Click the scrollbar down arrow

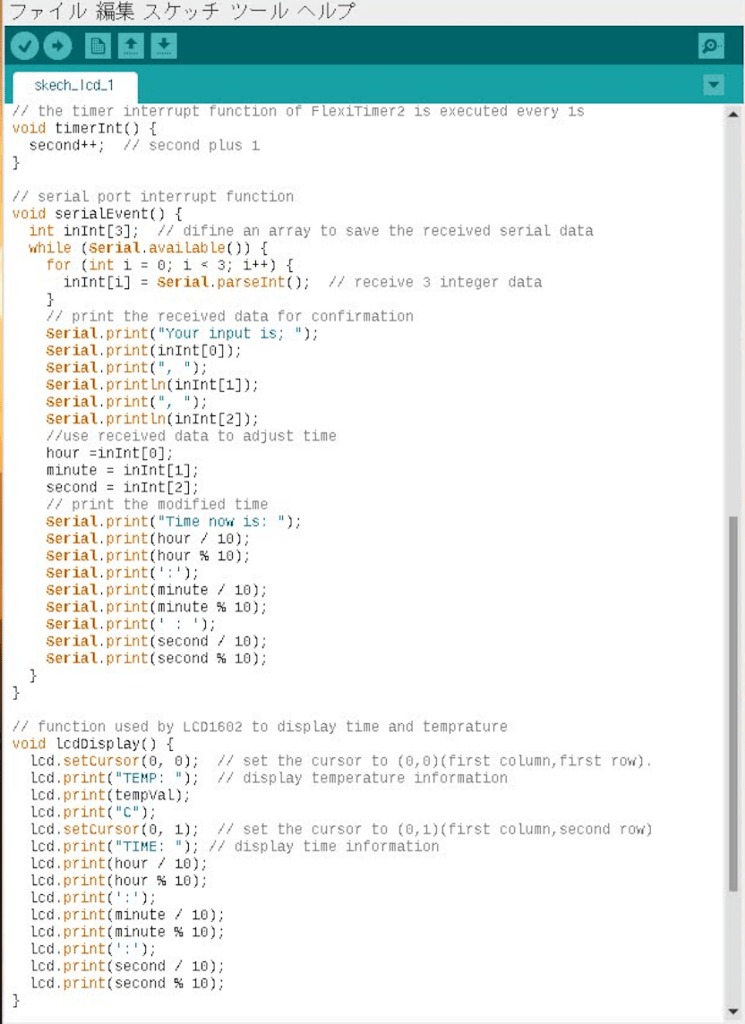tap(733, 1013)
